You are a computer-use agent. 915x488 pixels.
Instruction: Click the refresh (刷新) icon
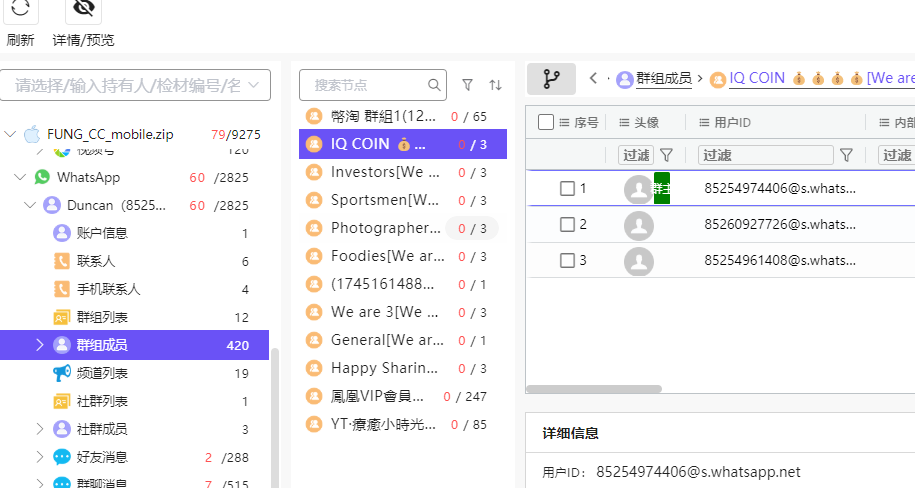20,8
